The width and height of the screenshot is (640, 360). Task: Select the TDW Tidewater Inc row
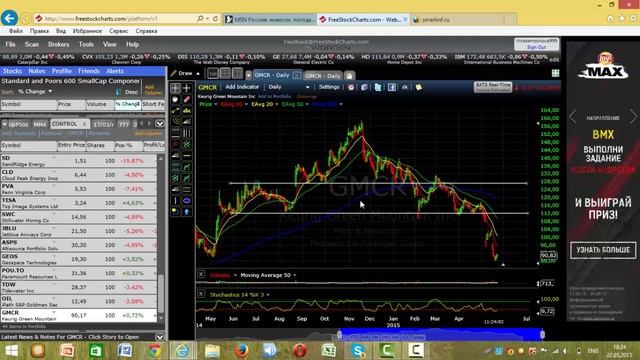pos(78,287)
